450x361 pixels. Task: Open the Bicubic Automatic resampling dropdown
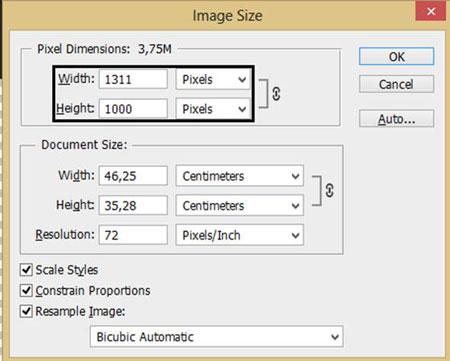216,337
